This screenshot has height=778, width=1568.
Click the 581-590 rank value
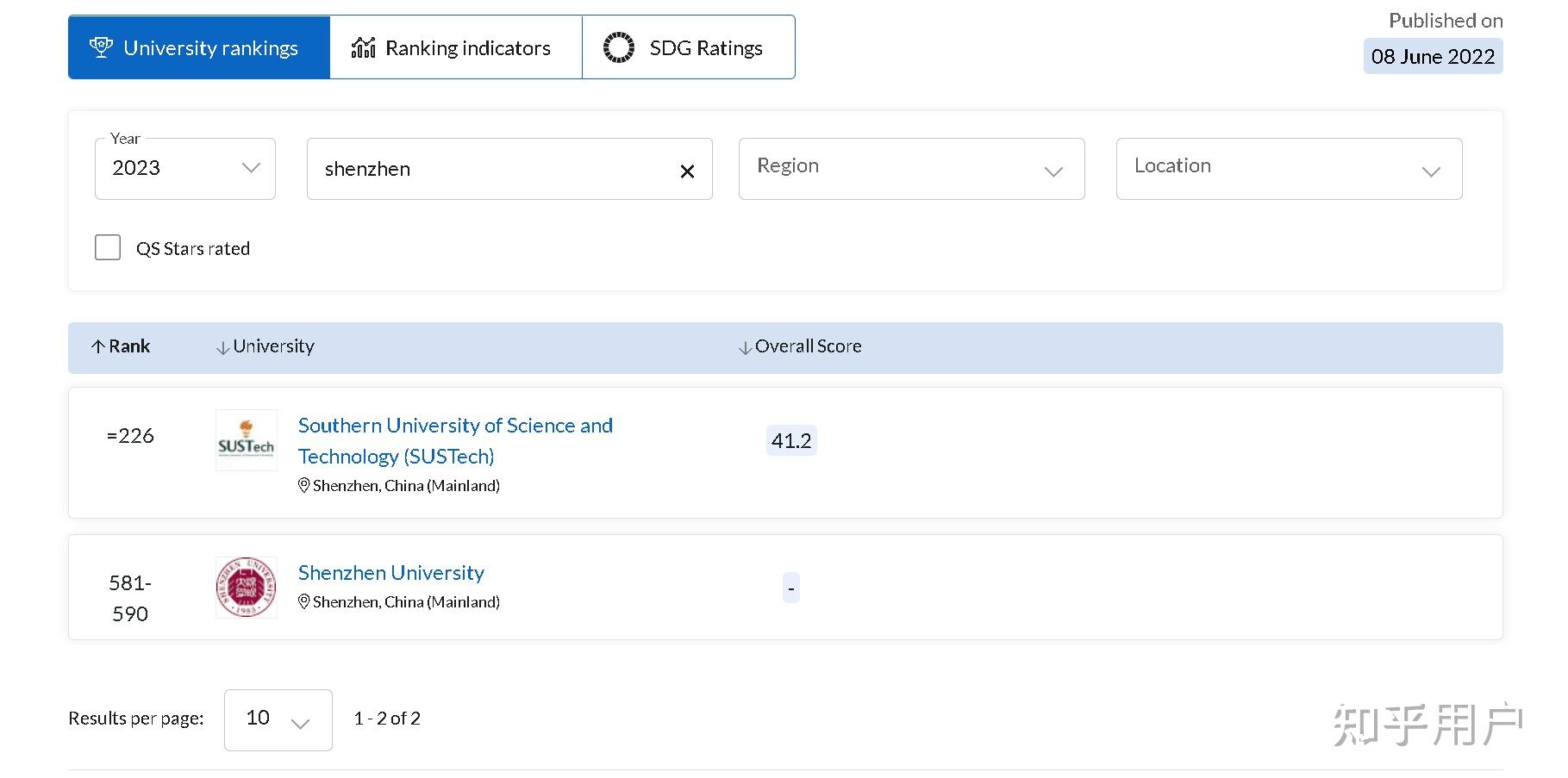click(x=130, y=598)
